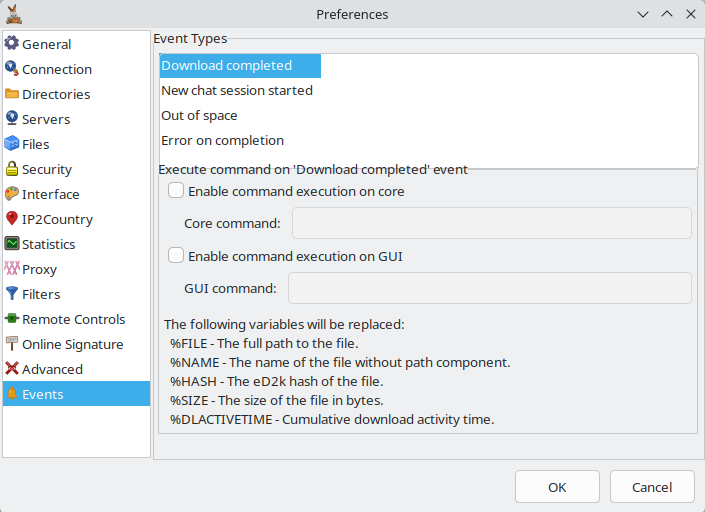Click the General gear icon

[x=12, y=44]
